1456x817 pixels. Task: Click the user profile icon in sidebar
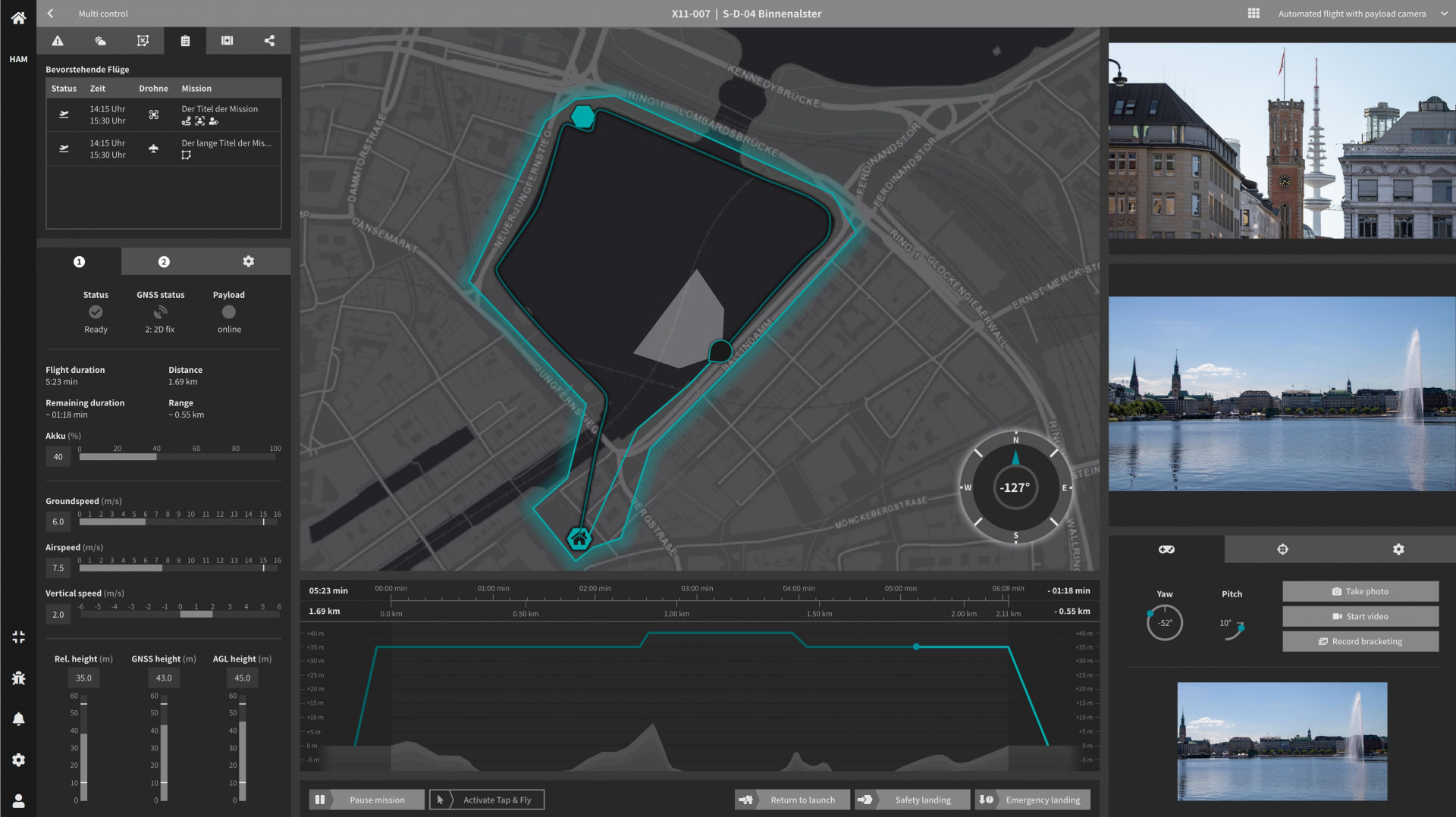[x=18, y=800]
